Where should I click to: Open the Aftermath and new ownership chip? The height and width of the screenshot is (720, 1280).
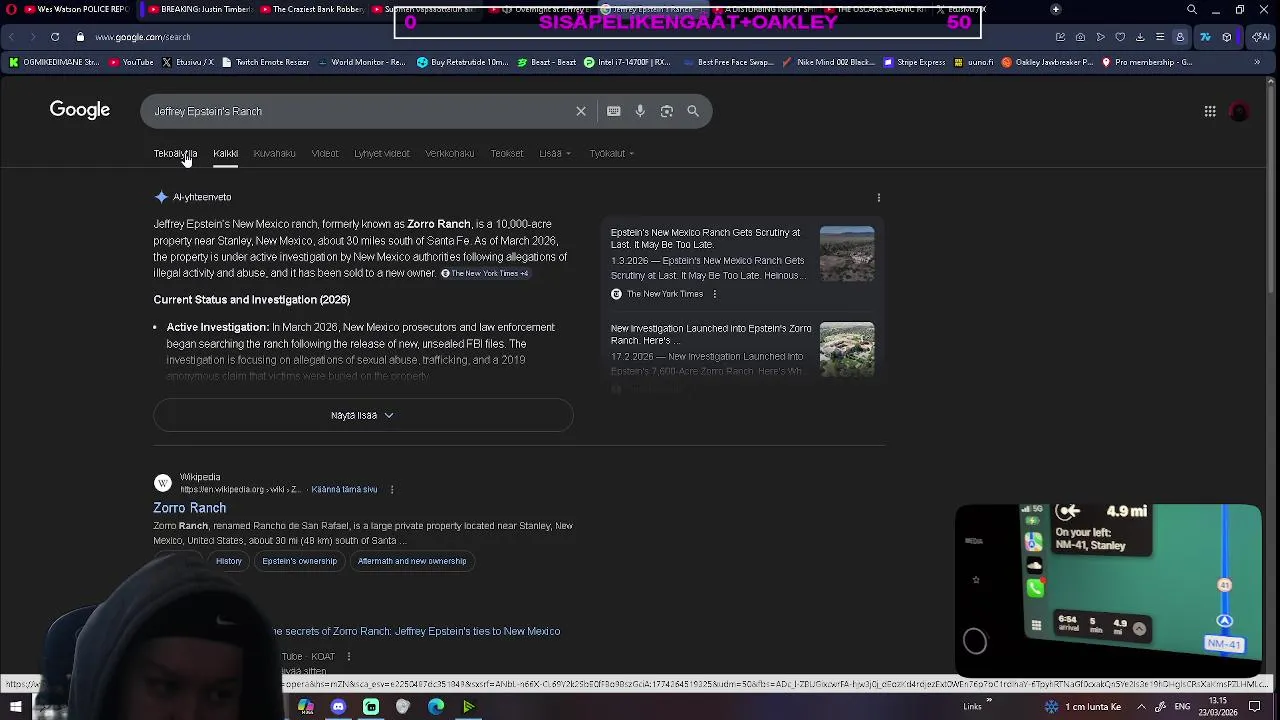pyautogui.click(x=412, y=561)
